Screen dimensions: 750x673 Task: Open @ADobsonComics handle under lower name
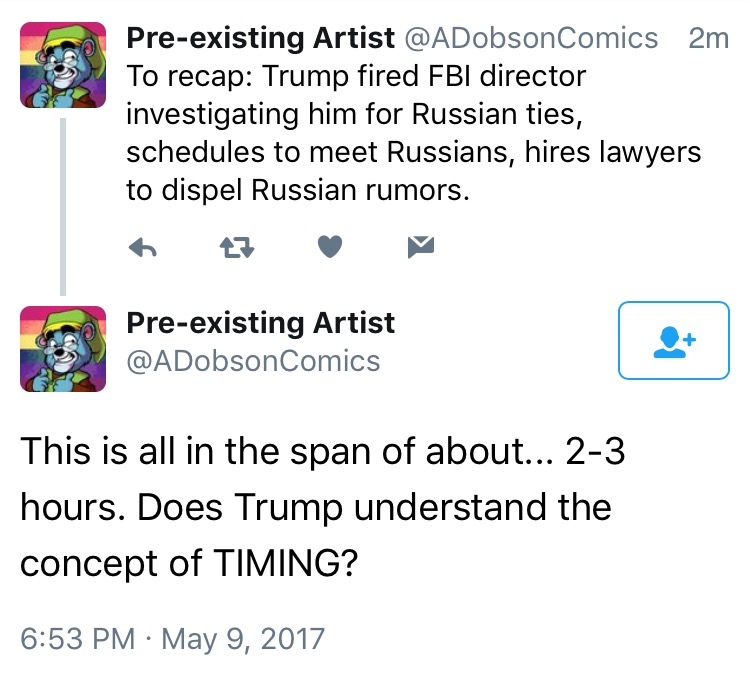coord(254,361)
